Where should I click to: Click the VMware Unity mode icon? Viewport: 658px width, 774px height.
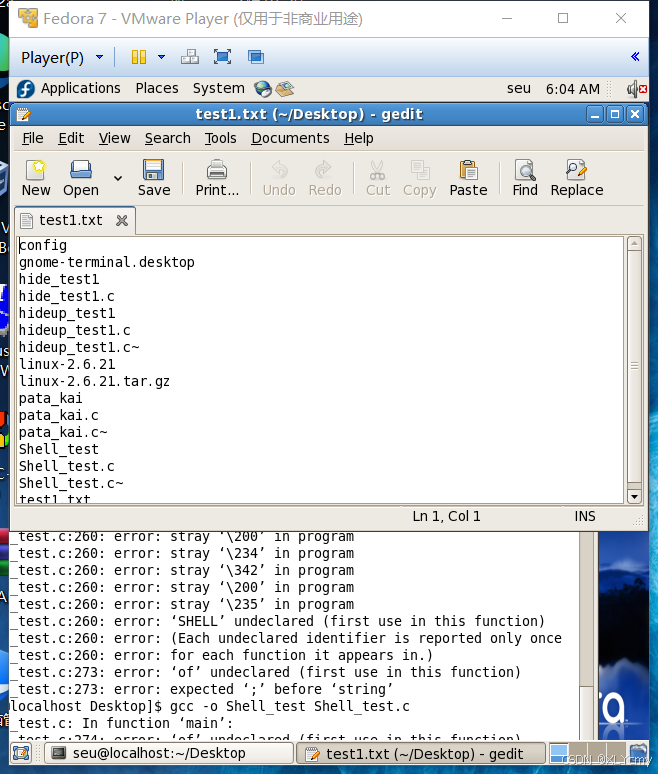point(256,57)
